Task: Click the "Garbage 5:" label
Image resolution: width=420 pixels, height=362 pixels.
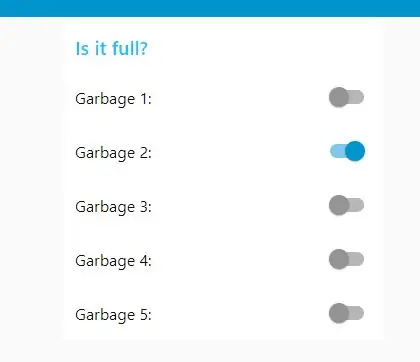Action: point(113,315)
